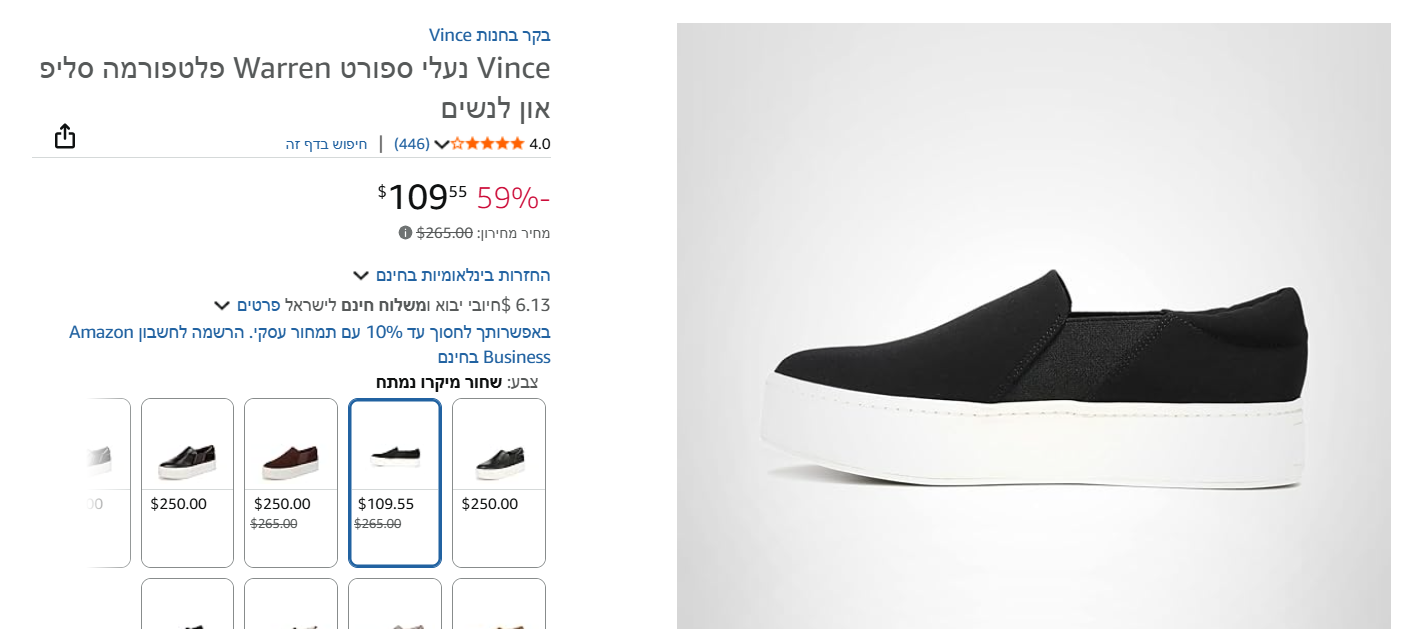
Task: Click the share icon
Action: (x=65, y=136)
